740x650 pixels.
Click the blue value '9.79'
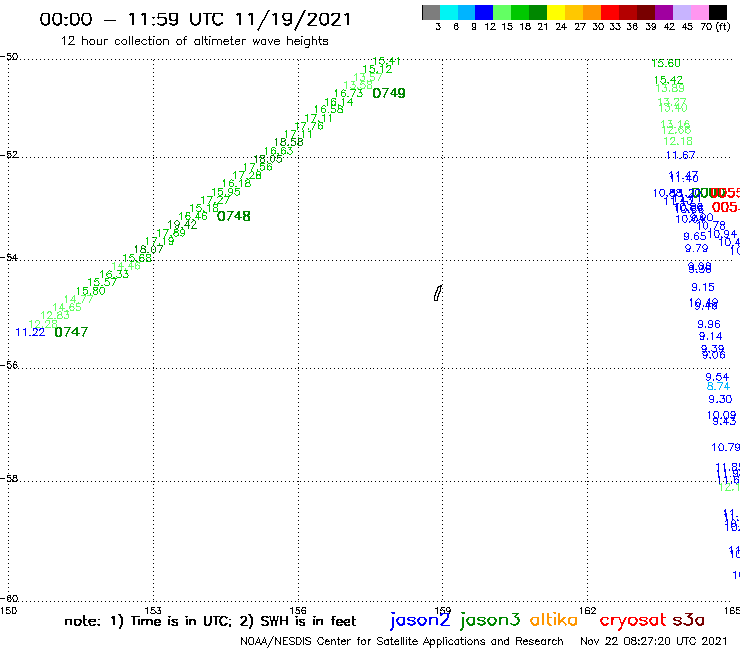click(697, 248)
